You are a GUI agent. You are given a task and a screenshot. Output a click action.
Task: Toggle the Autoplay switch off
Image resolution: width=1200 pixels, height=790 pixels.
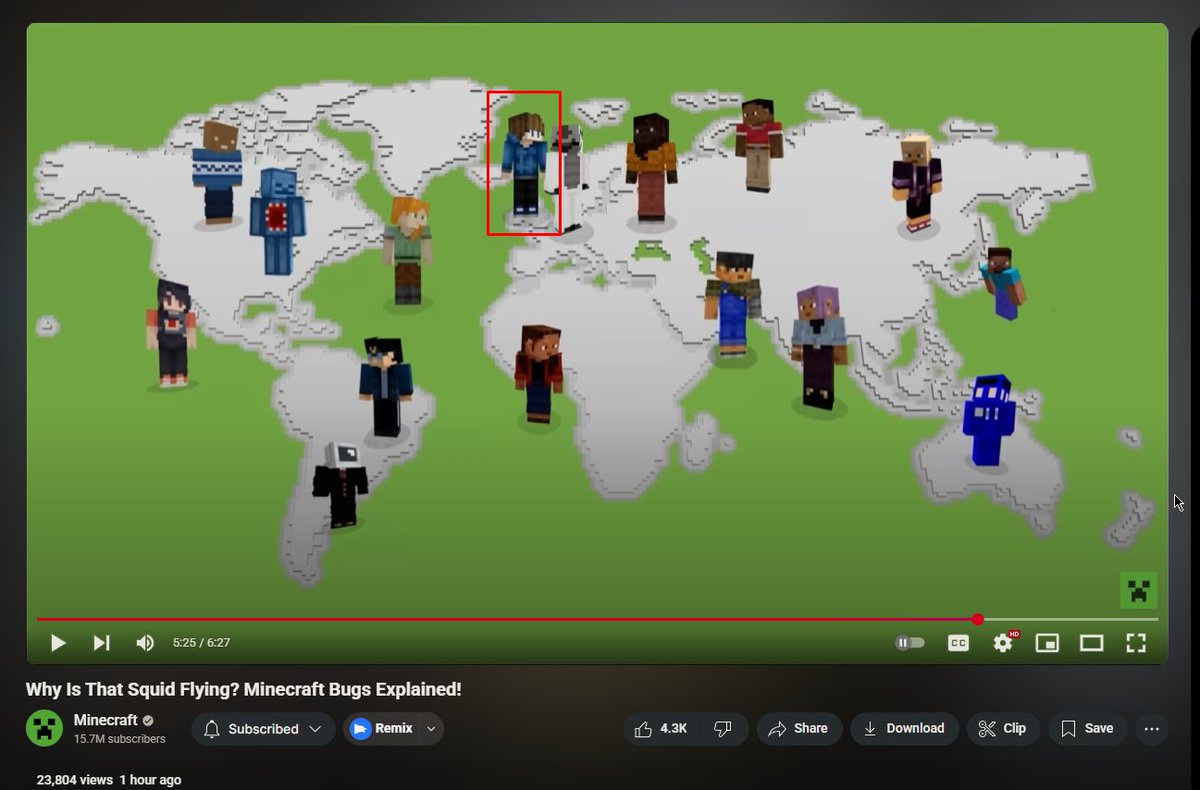tap(909, 643)
